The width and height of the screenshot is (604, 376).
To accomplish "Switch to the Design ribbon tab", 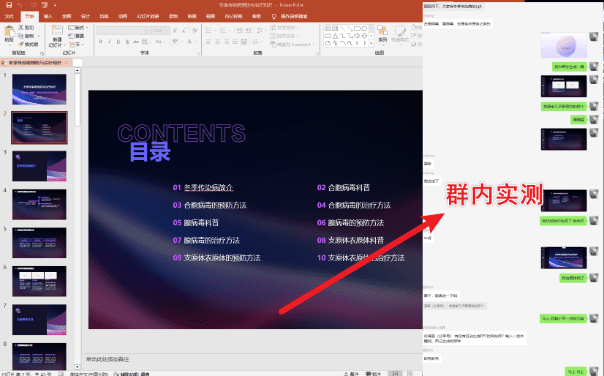I will pyautogui.click(x=85, y=16).
